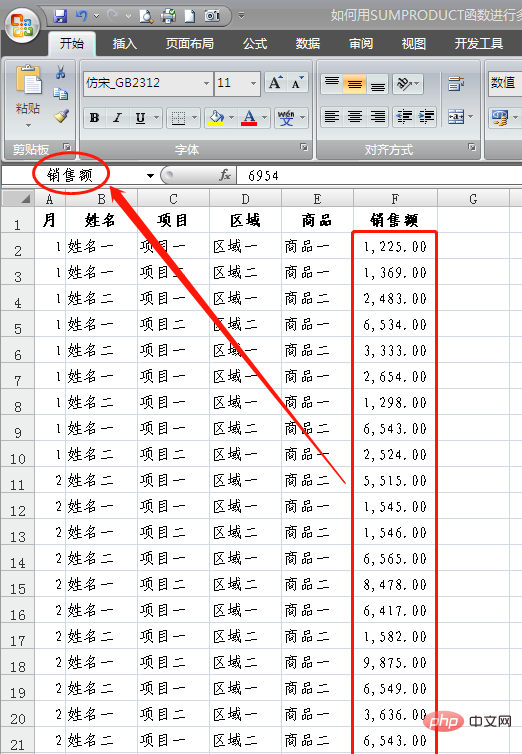This screenshot has height=754, width=522.
Task: Toggle italic formatting
Action: pyautogui.click(x=117, y=117)
